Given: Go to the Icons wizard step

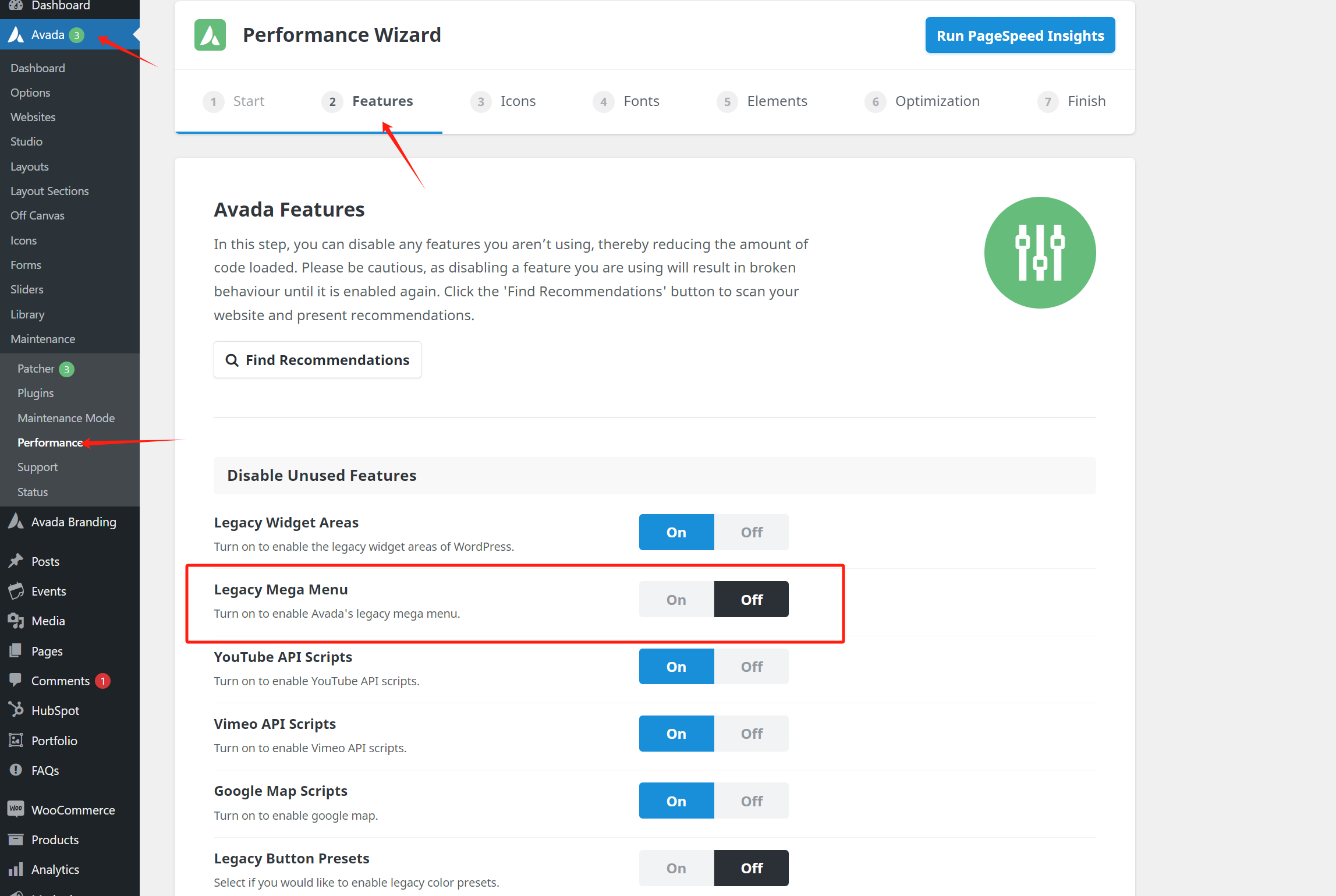Looking at the screenshot, I should tap(518, 101).
